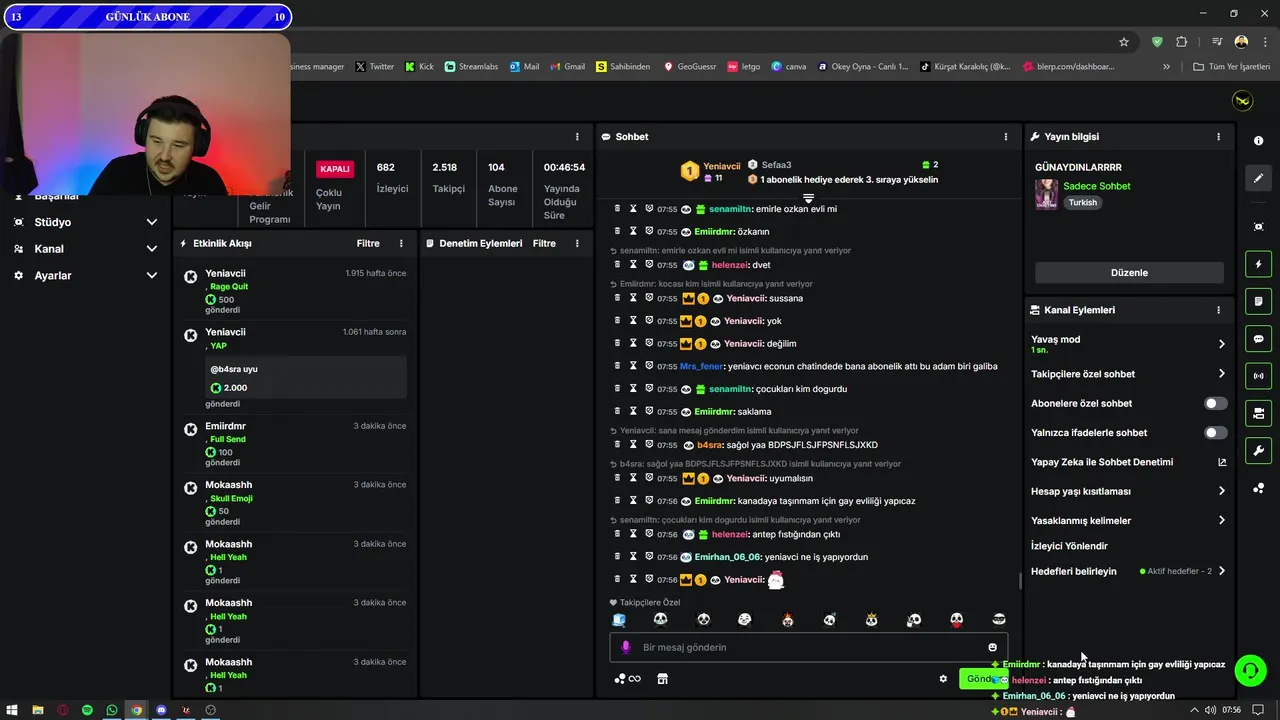This screenshot has height=720, width=1280.
Task: Open chat settings gear icon
Action: pos(942,679)
